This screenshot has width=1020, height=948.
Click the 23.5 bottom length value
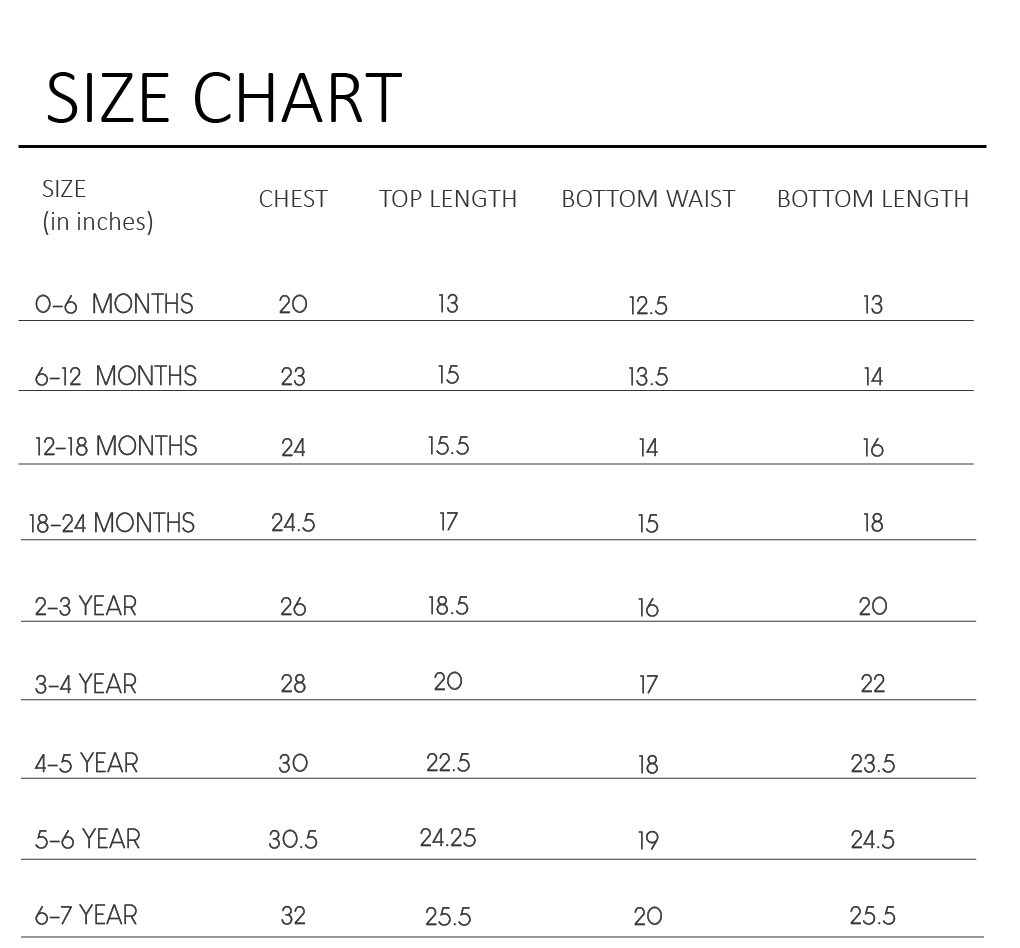click(873, 765)
